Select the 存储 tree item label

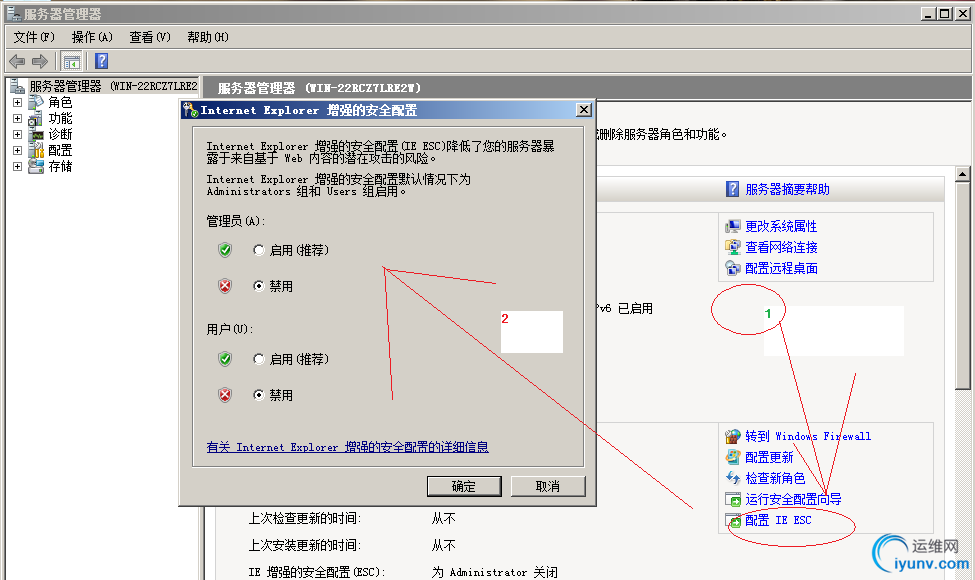[x=60, y=167]
